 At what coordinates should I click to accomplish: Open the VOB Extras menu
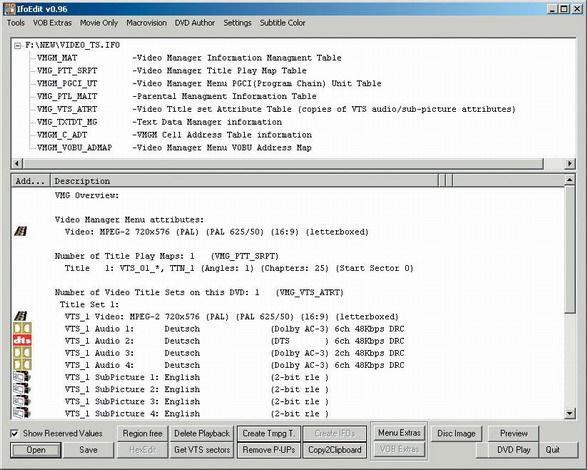pos(52,23)
